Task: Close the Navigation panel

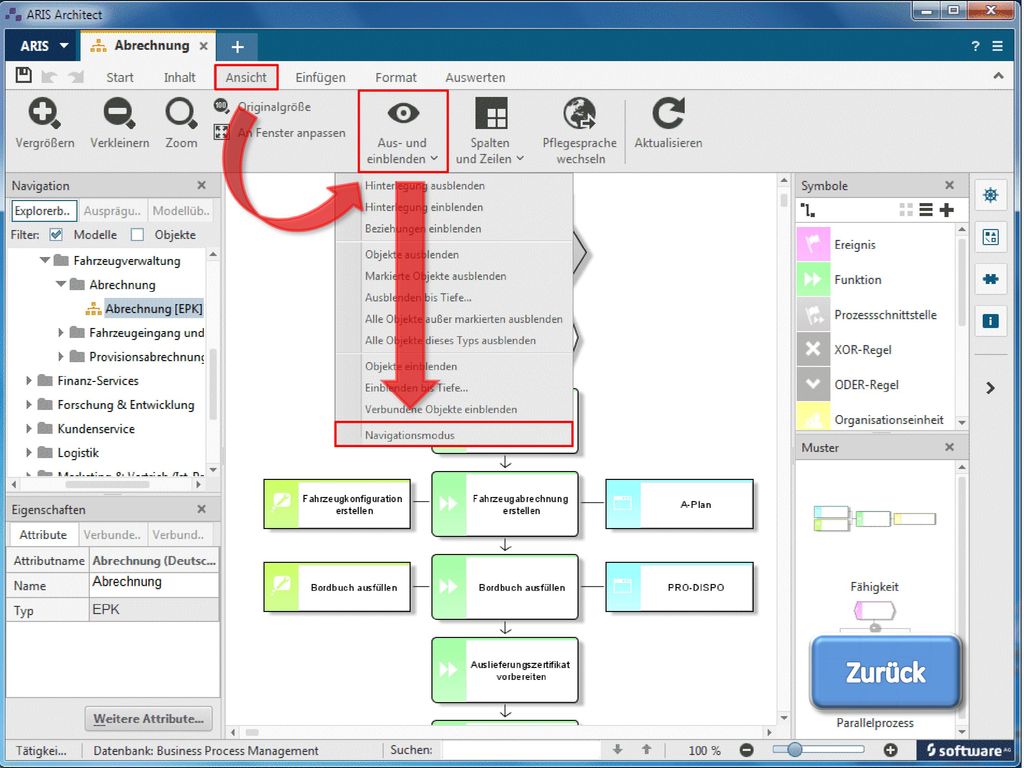Action: [x=201, y=185]
